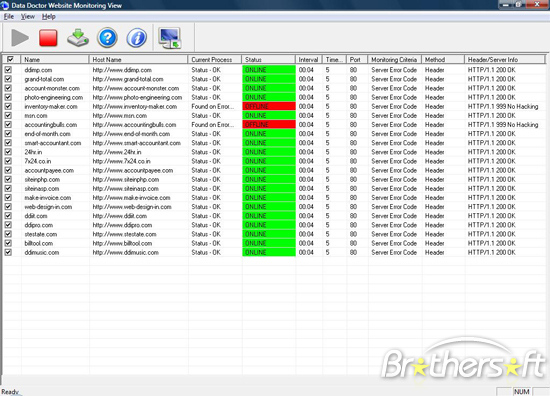This screenshot has height=396, width=550.
Task: Select the web-design-in.com name cell
Action: pos(48,207)
